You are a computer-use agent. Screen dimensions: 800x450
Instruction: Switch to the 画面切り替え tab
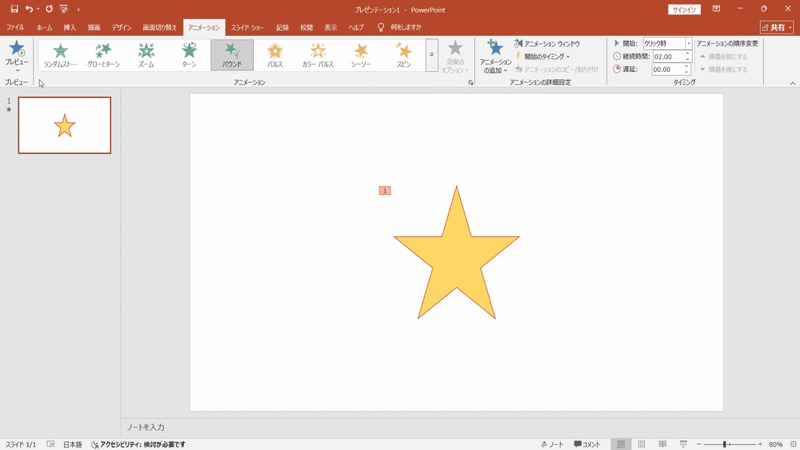coord(159,28)
